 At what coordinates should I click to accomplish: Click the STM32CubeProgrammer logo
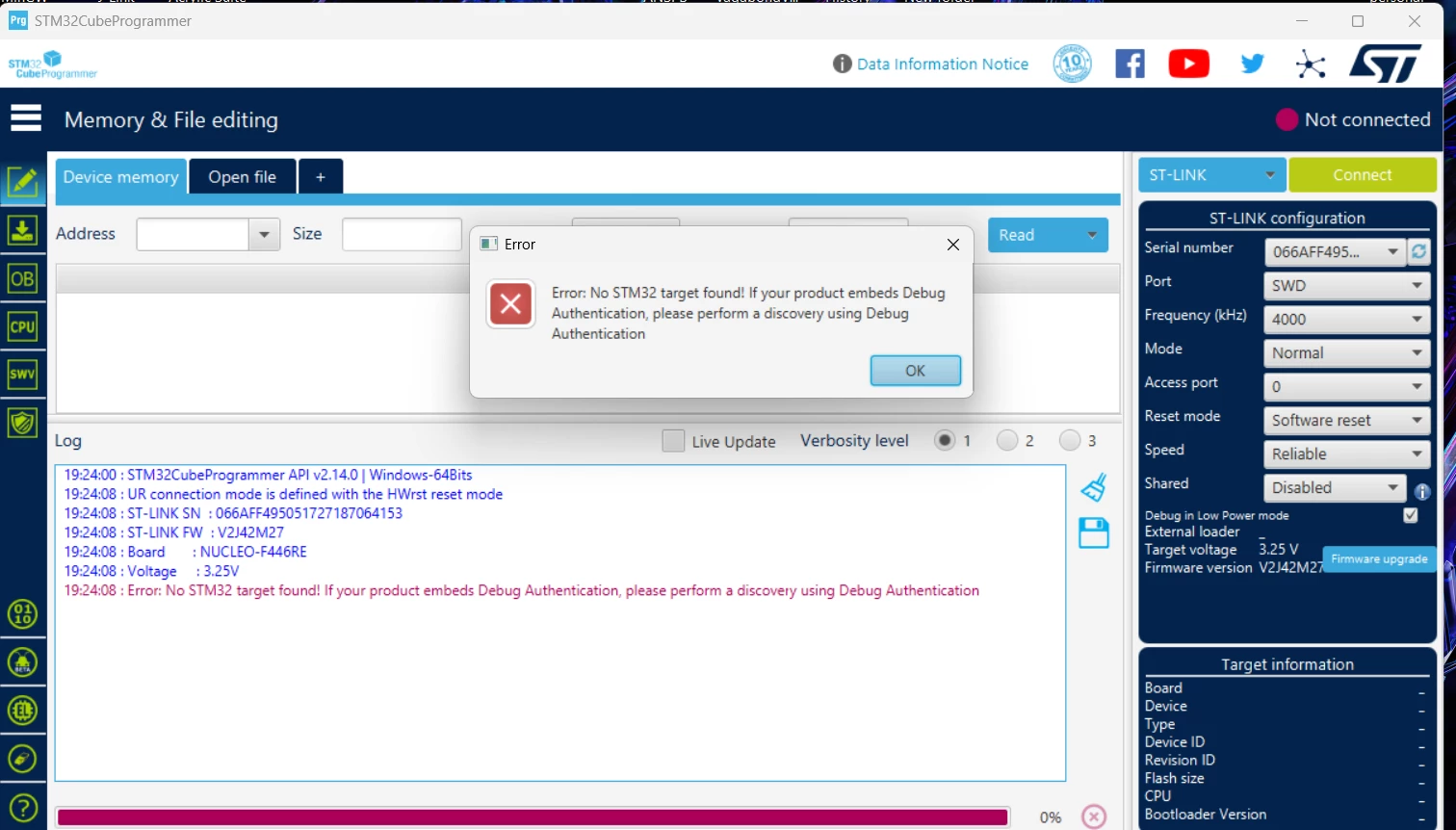(53, 65)
